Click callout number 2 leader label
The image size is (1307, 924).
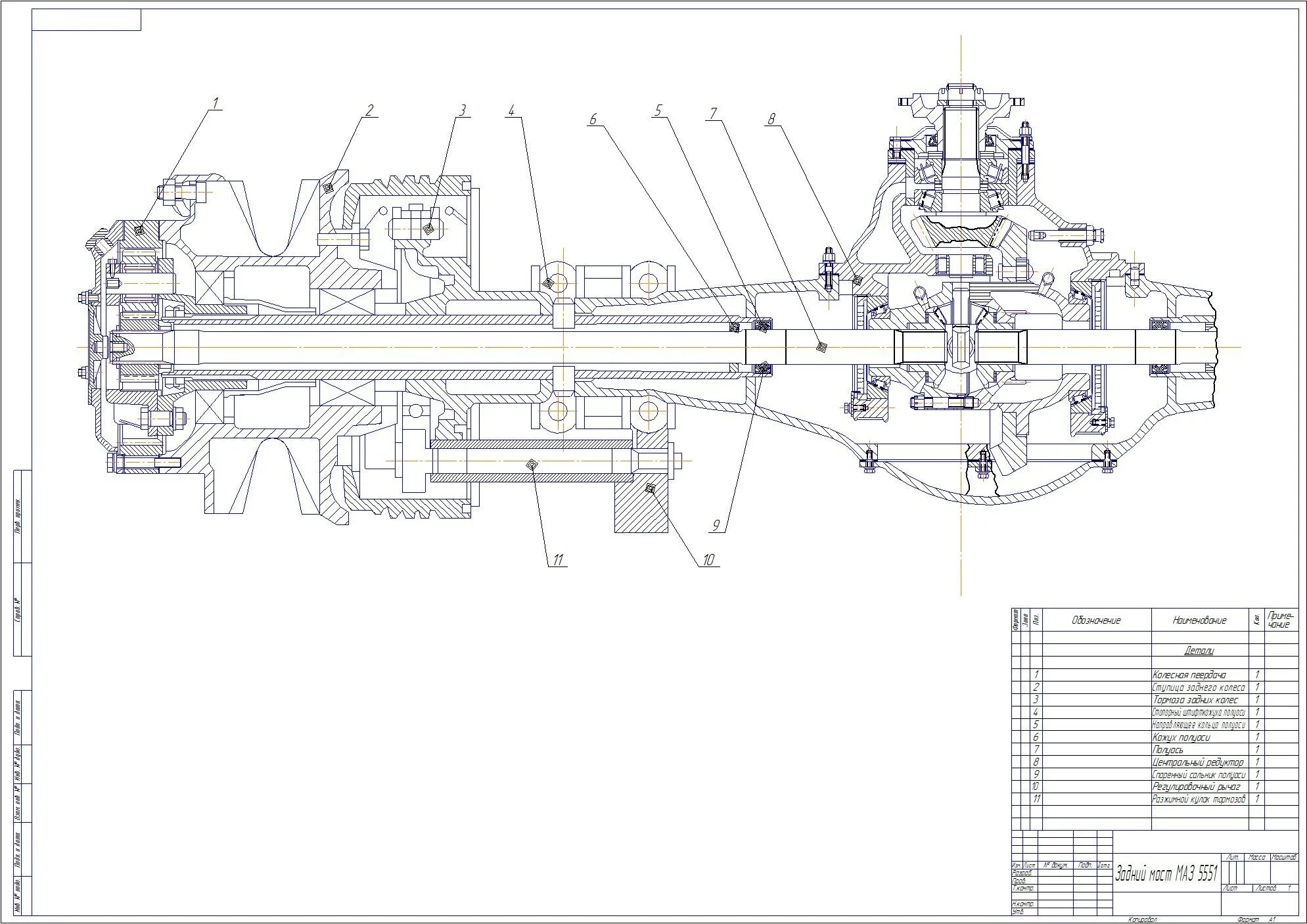369,110
